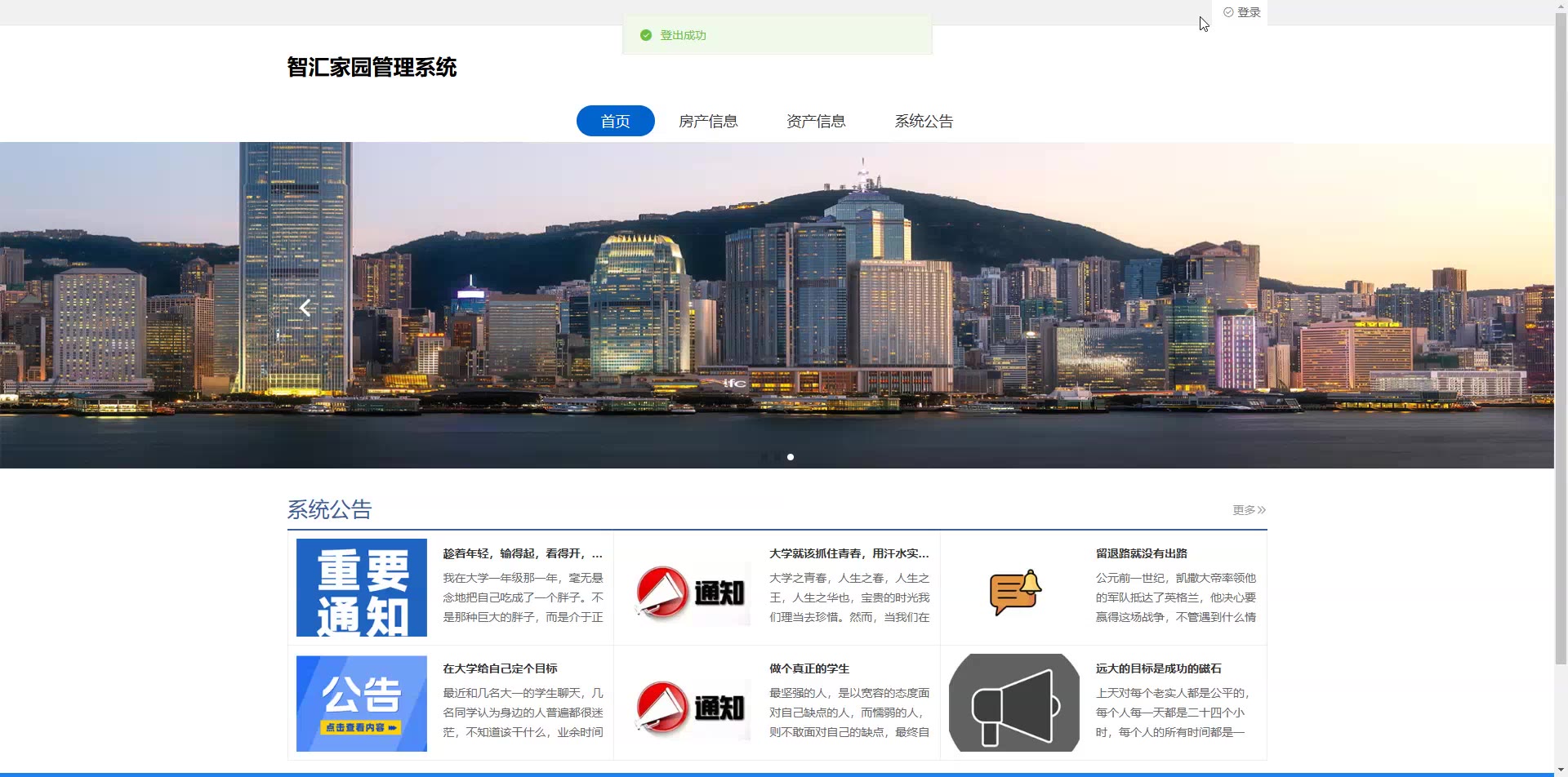
Task: Open the 系统公告 navigation tab
Action: (x=924, y=121)
